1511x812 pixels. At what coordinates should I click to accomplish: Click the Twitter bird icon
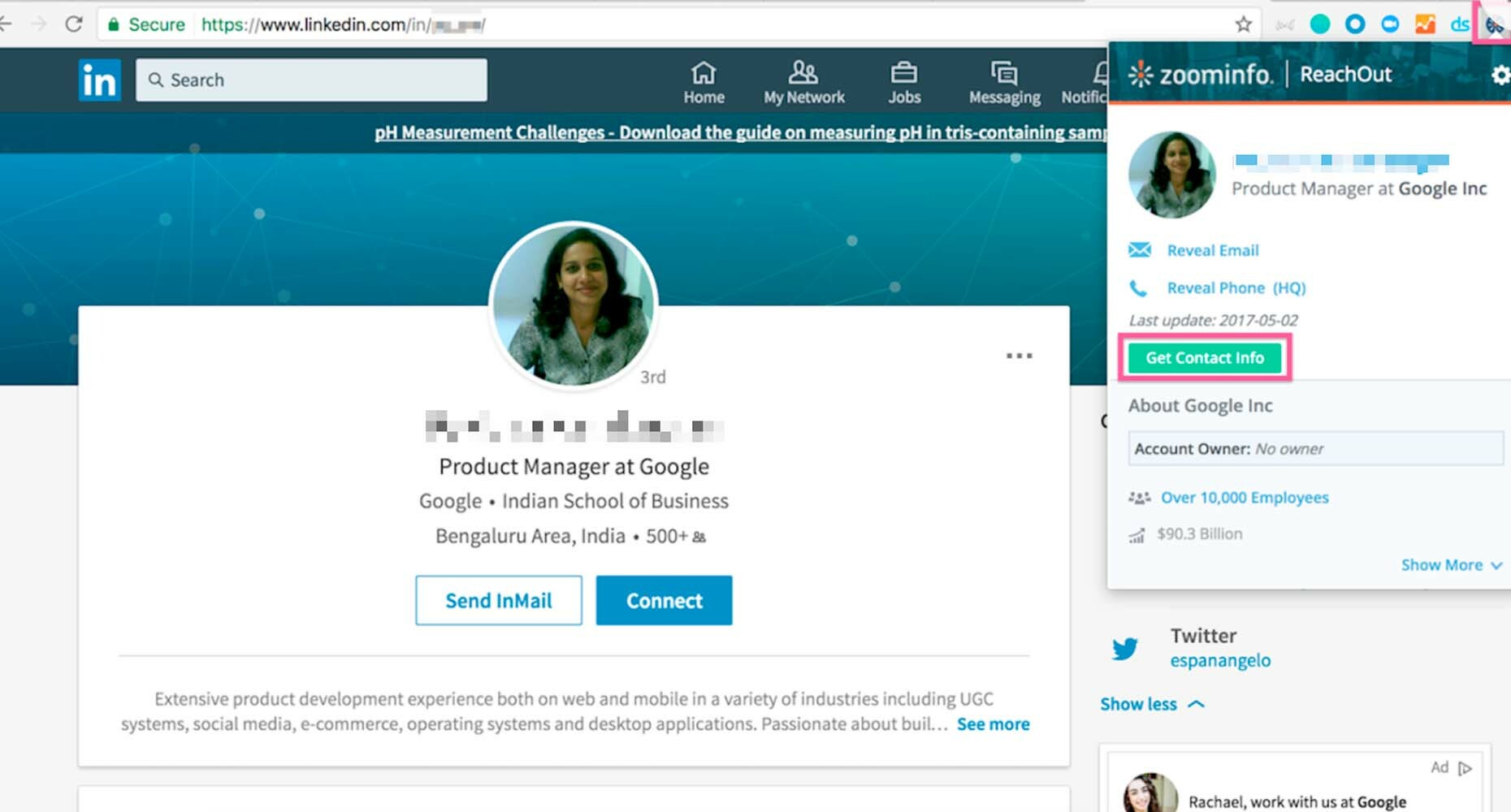[1125, 649]
